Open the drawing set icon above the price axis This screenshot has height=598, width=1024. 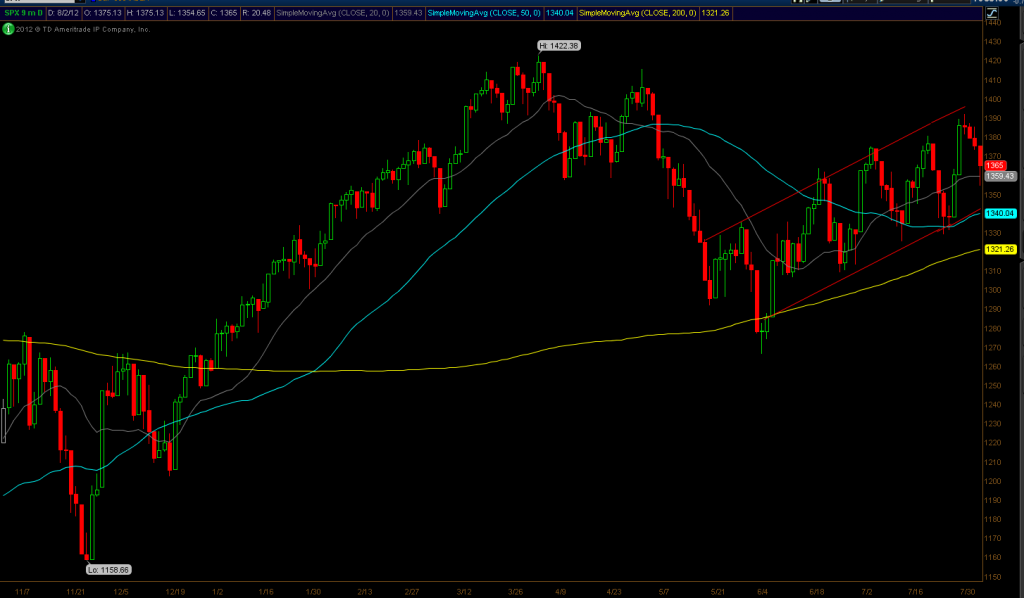pos(992,13)
